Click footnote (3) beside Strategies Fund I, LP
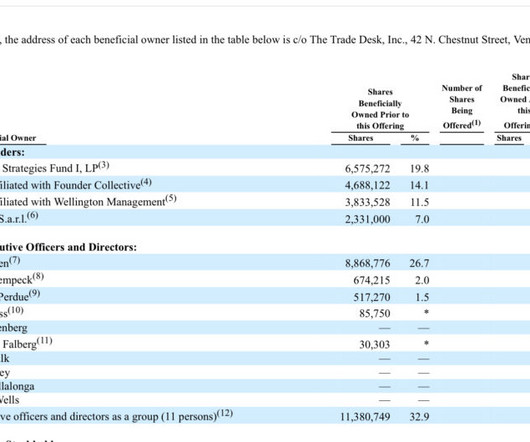Viewport: 530px width, 442px height. (103, 166)
